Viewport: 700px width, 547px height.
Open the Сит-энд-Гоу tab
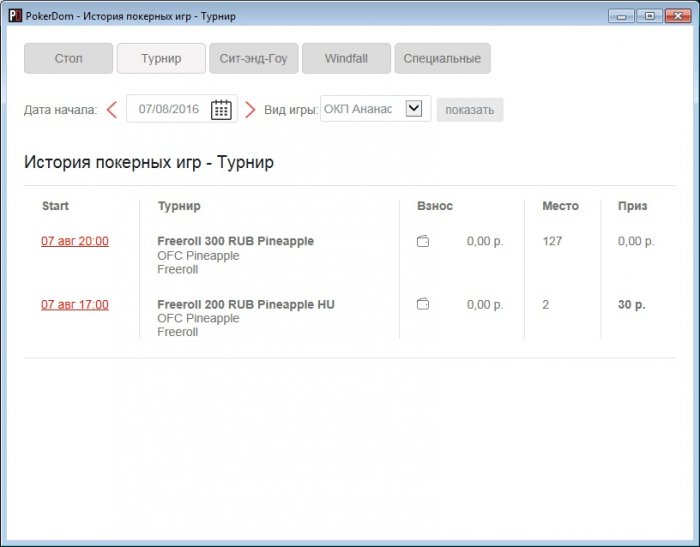tap(254, 59)
